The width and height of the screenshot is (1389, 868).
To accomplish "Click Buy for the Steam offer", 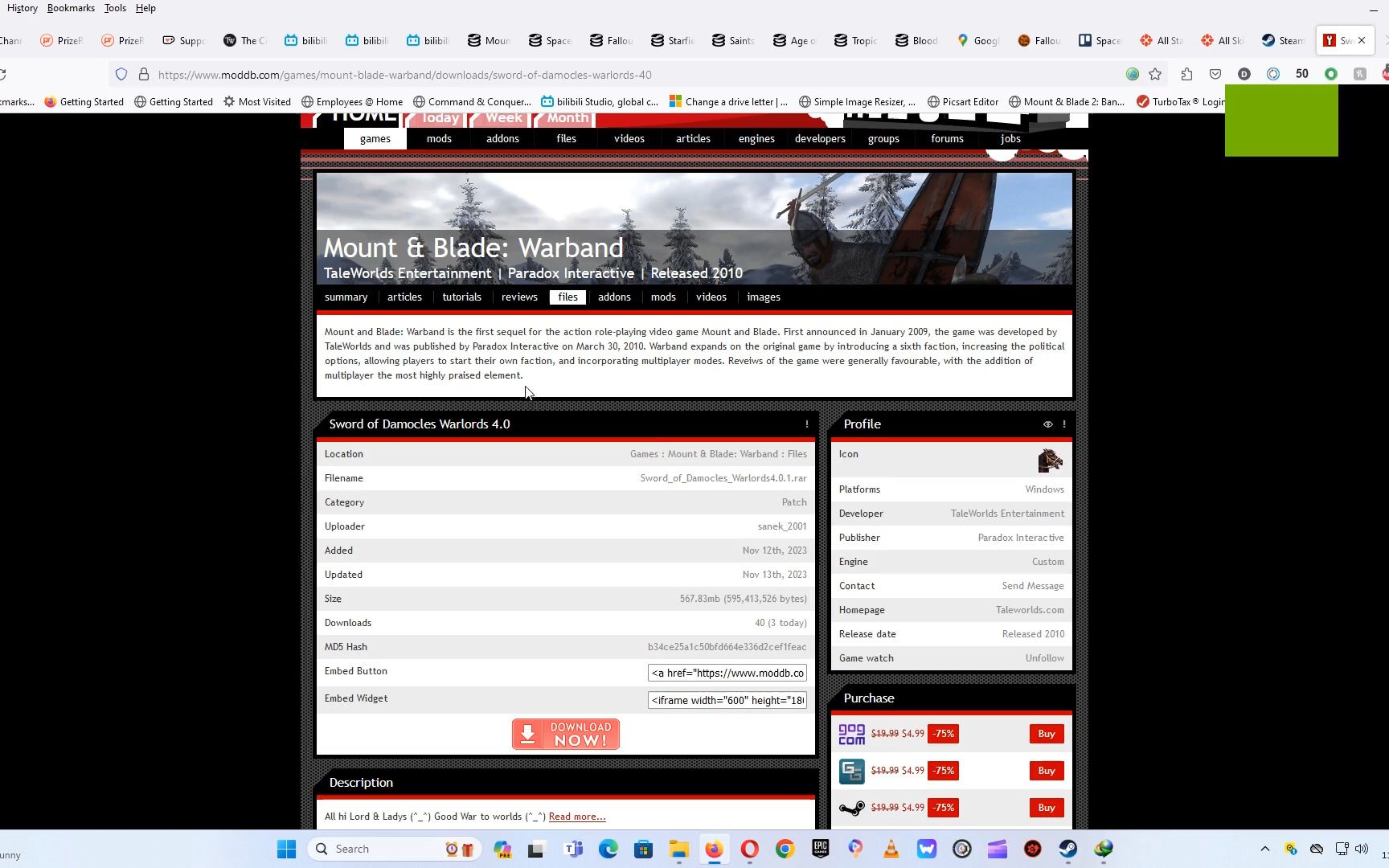I will (1047, 808).
